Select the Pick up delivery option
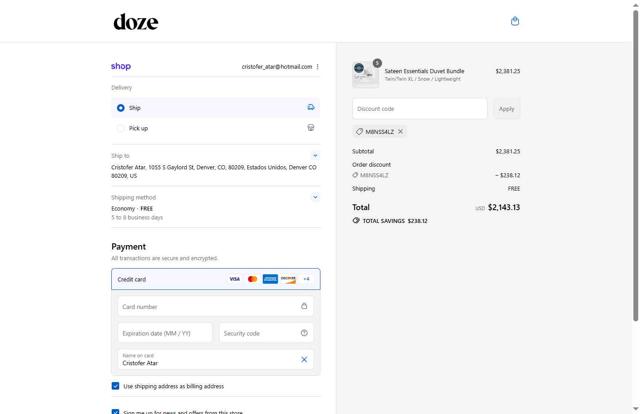 click(x=216, y=128)
